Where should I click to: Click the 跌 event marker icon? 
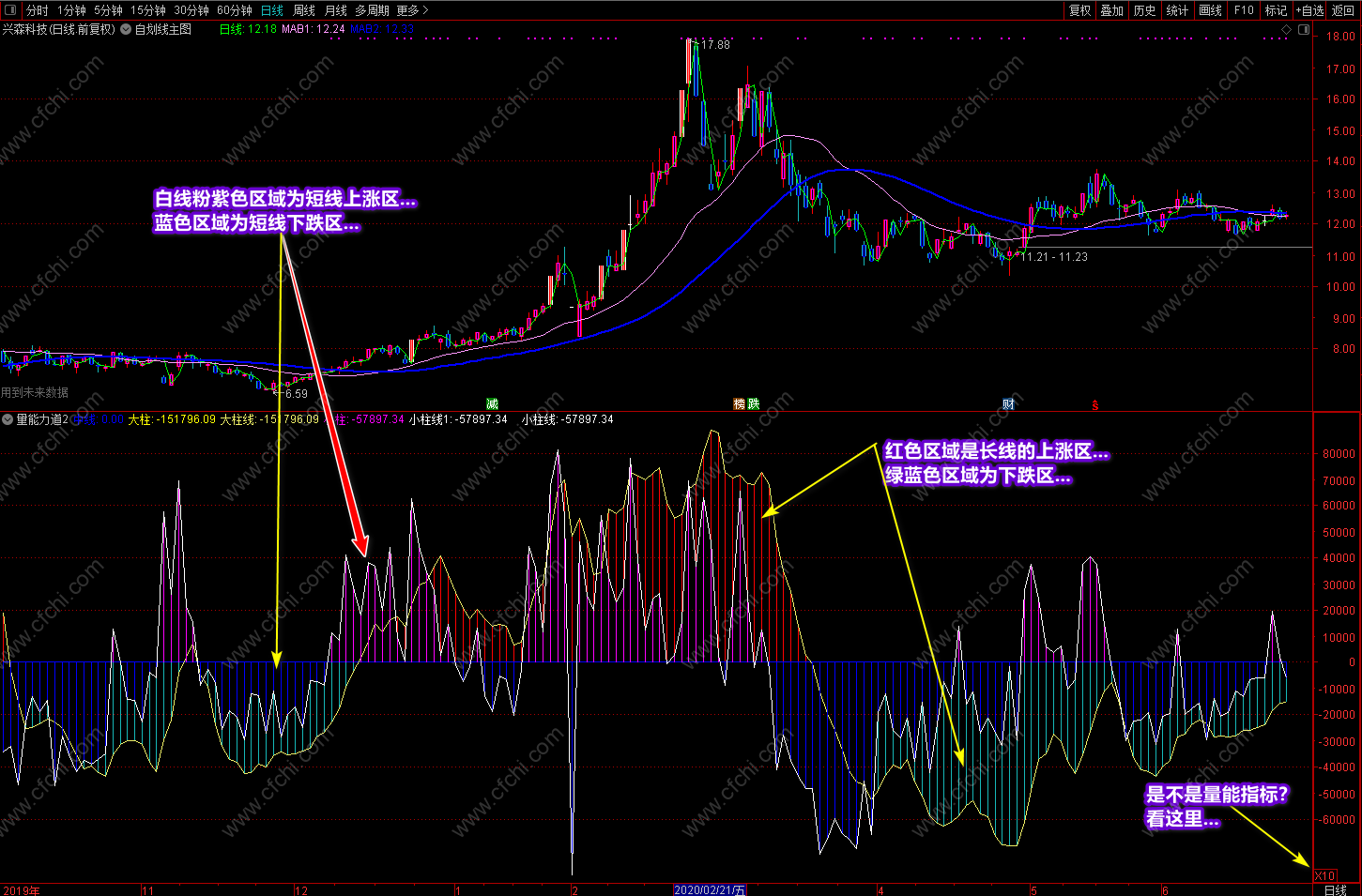[753, 404]
